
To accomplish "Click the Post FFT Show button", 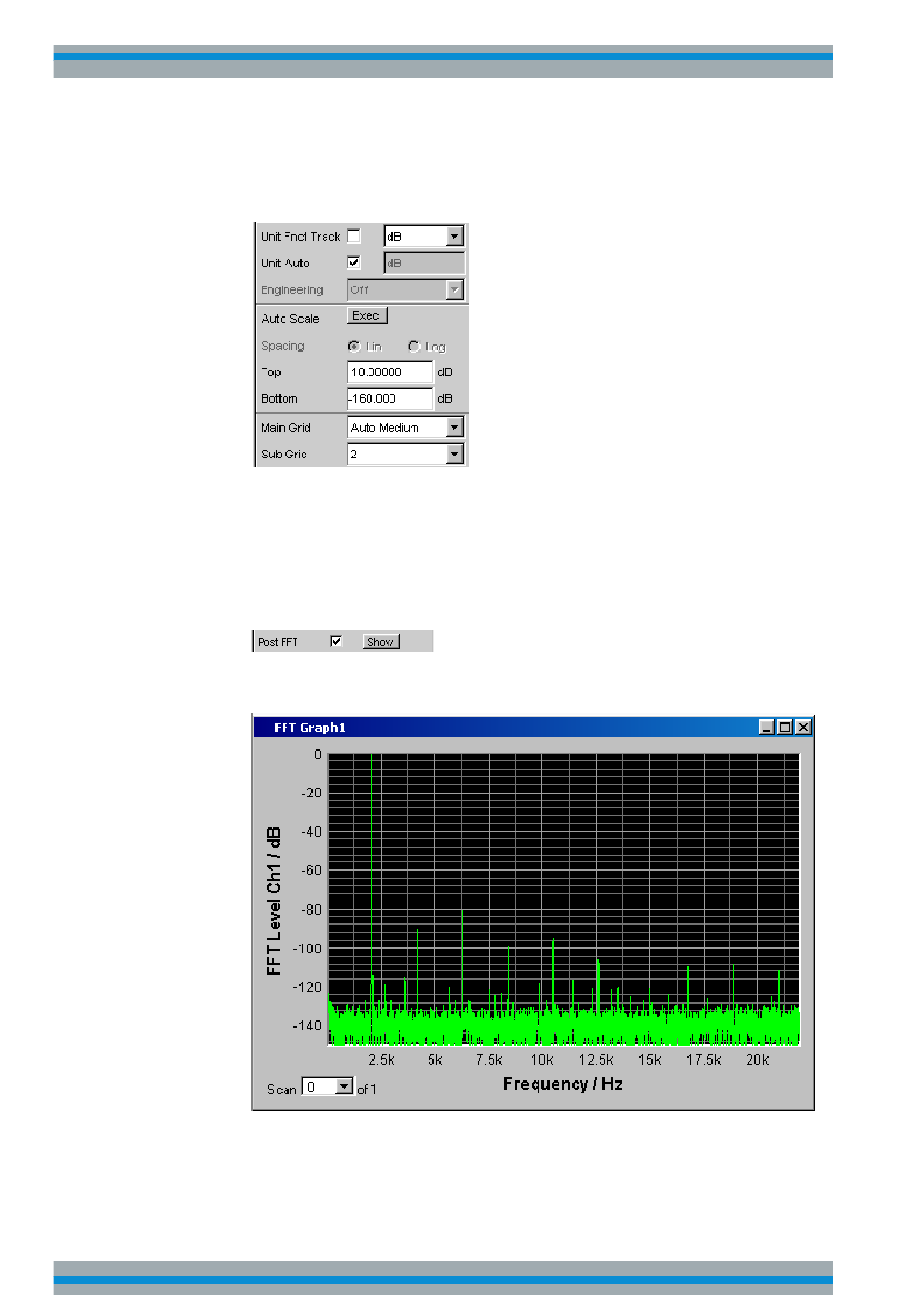I will click(x=381, y=642).
